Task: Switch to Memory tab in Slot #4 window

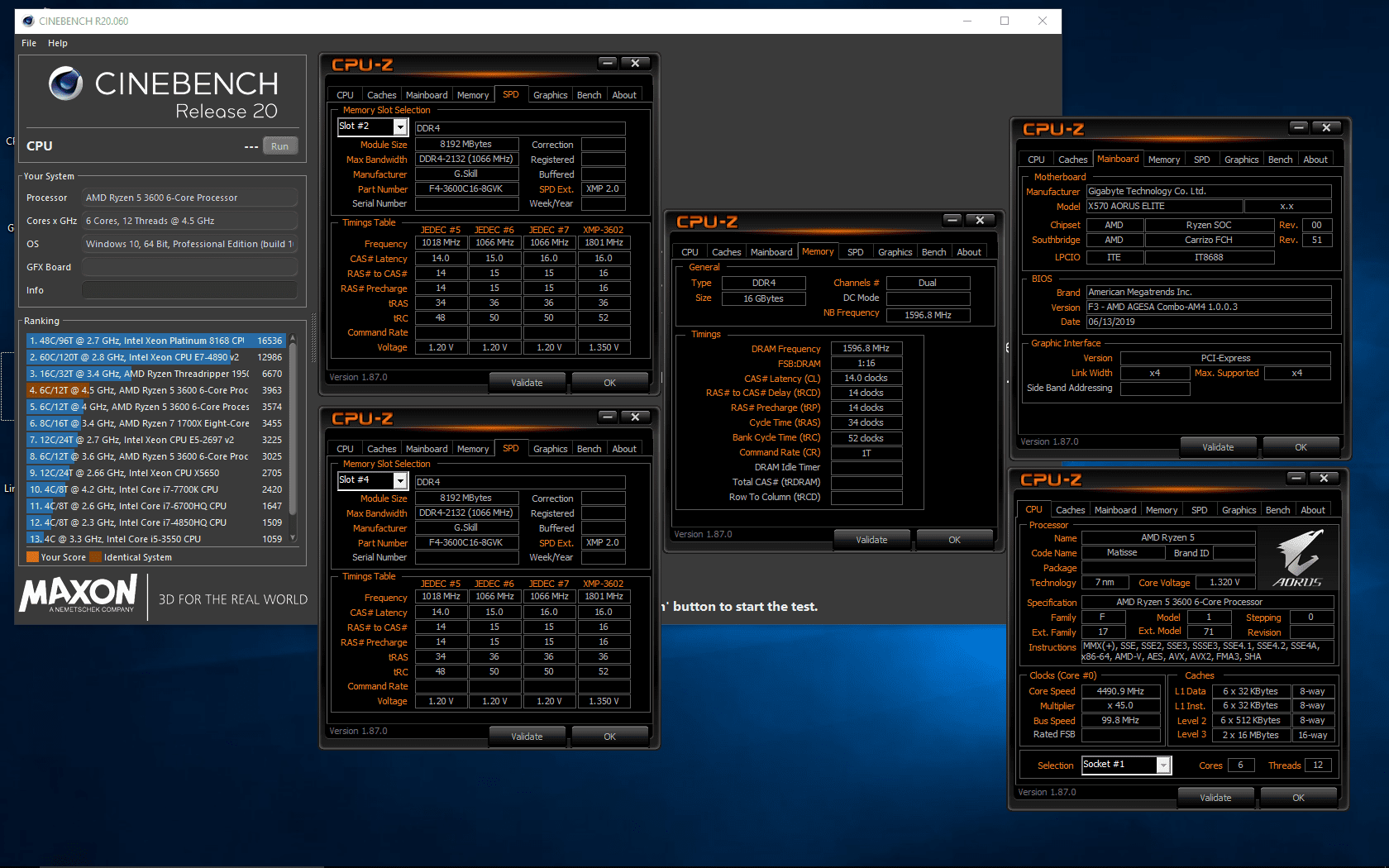Action: [473, 449]
